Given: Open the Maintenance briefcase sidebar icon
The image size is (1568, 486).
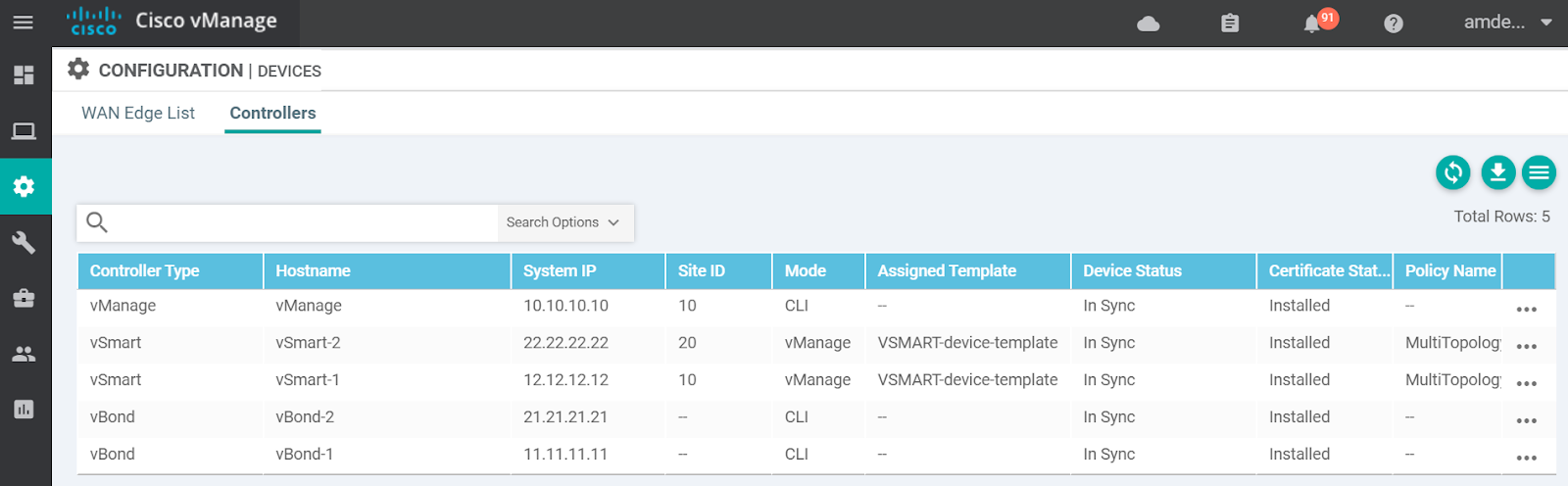Looking at the screenshot, I should 24,298.
